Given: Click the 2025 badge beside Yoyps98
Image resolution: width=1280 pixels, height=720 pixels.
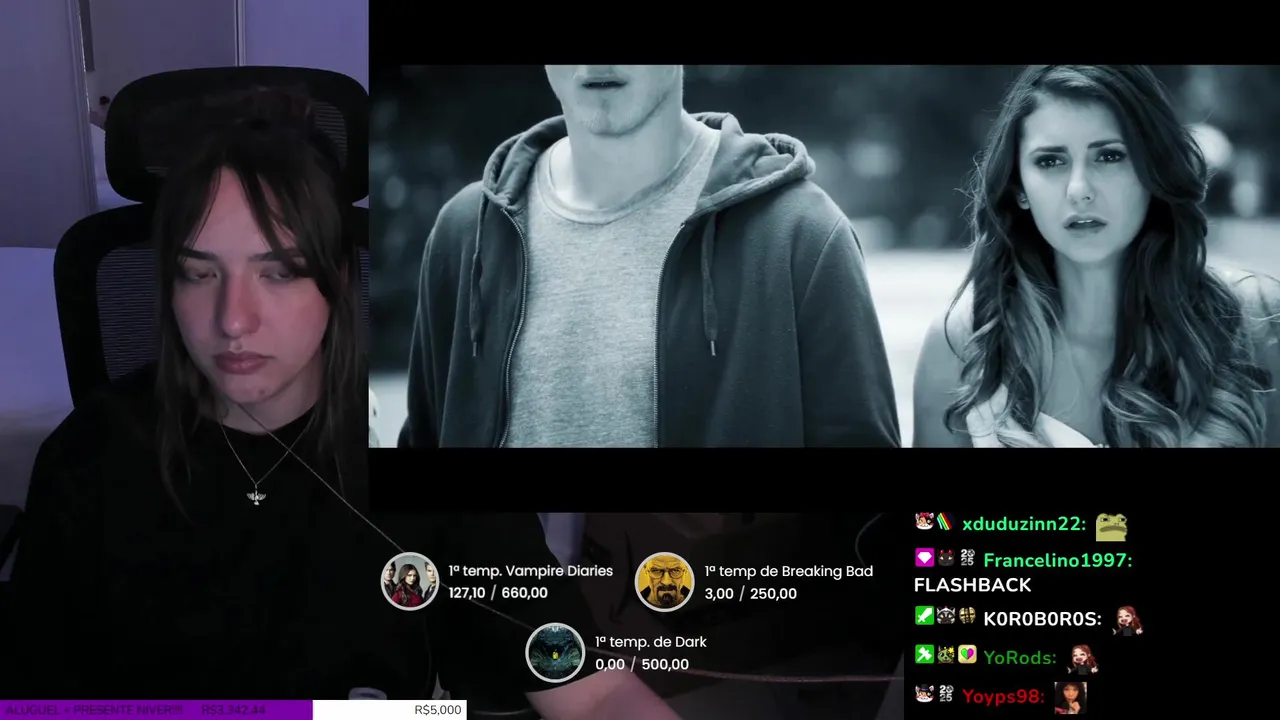Looking at the screenshot, I should point(945,693).
